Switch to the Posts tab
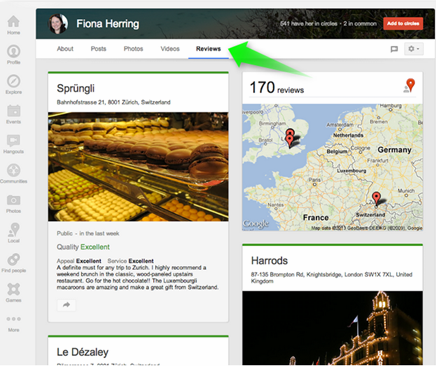The width and height of the screenshot is (436, 366). click(98, 49)
